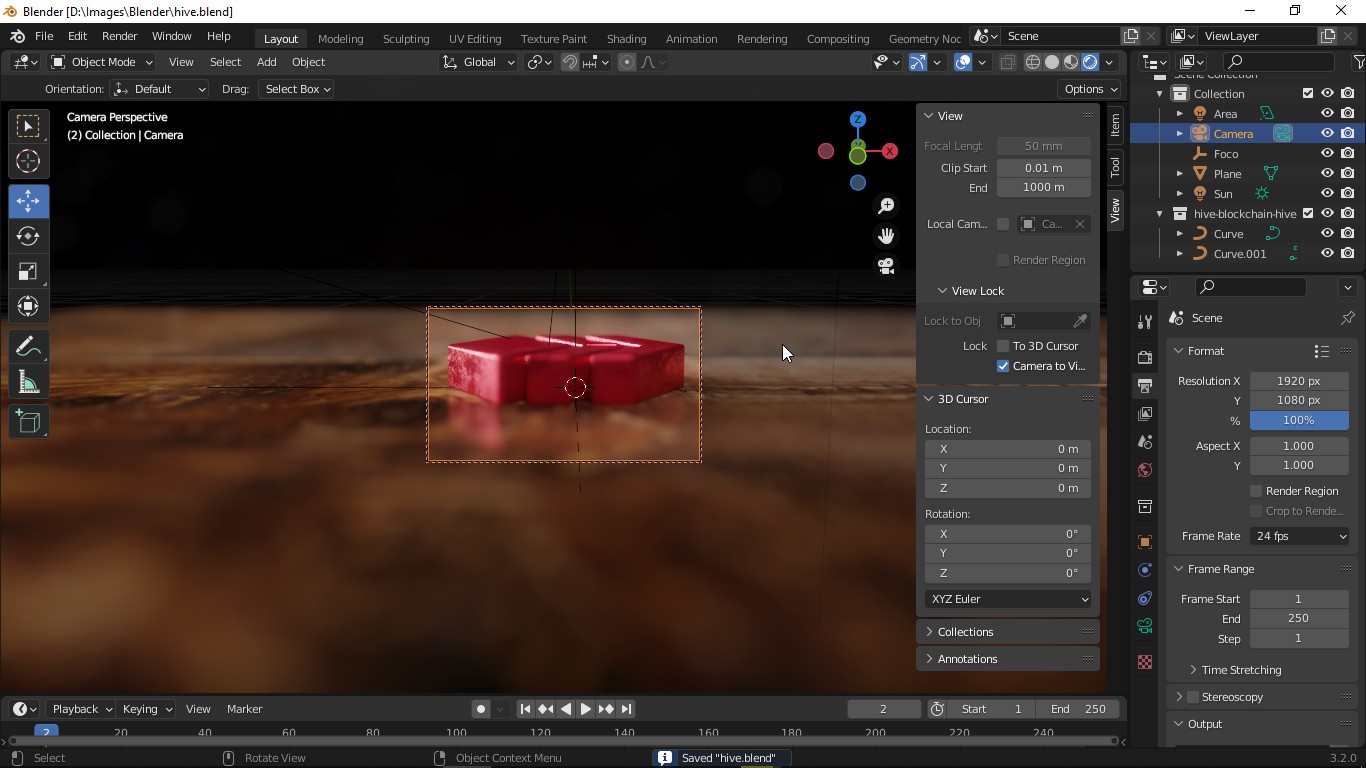Jump to the timeline end frame

pos(626,709)
